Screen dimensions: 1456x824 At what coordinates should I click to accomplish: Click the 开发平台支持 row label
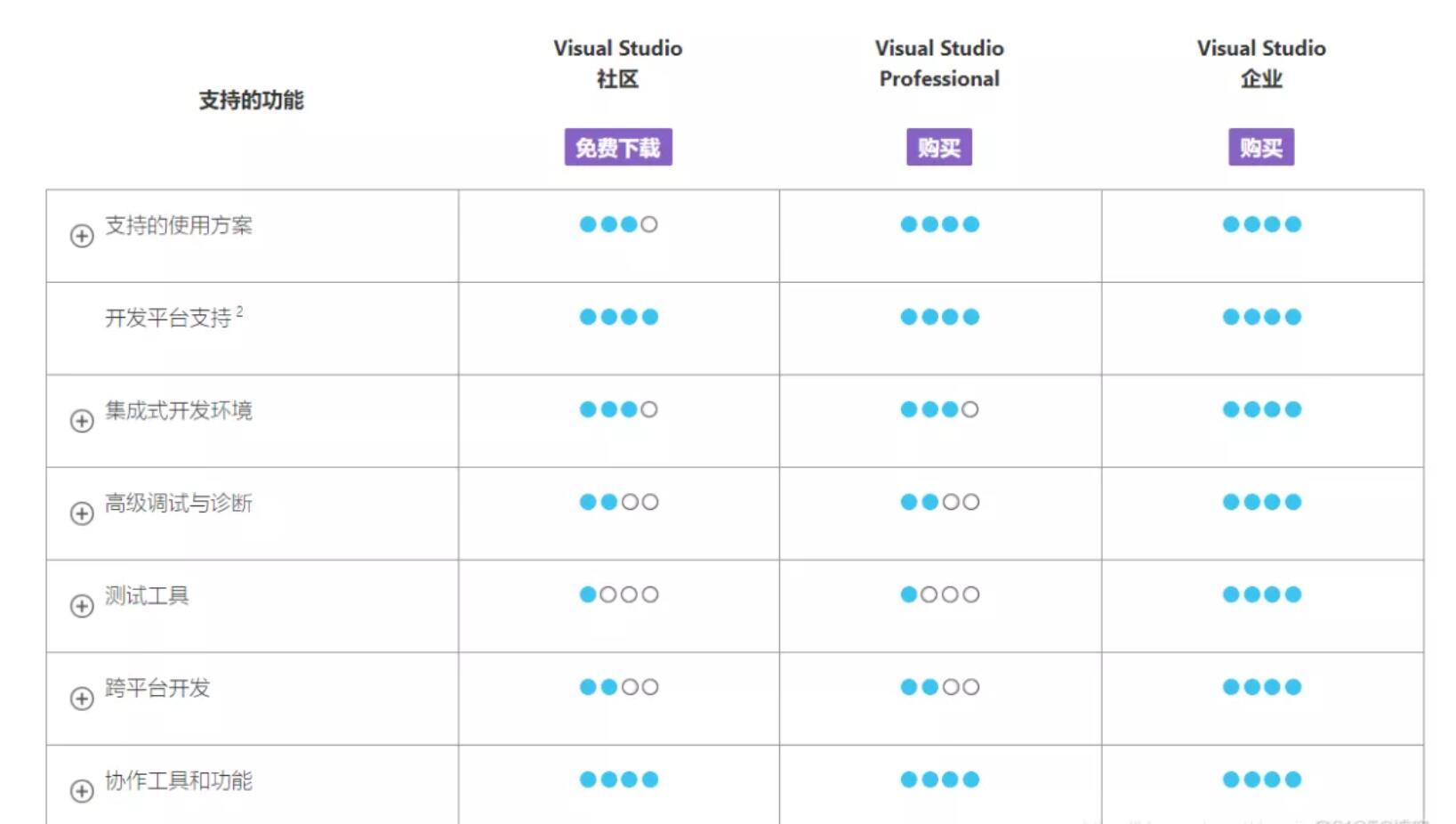click(169, 318)
